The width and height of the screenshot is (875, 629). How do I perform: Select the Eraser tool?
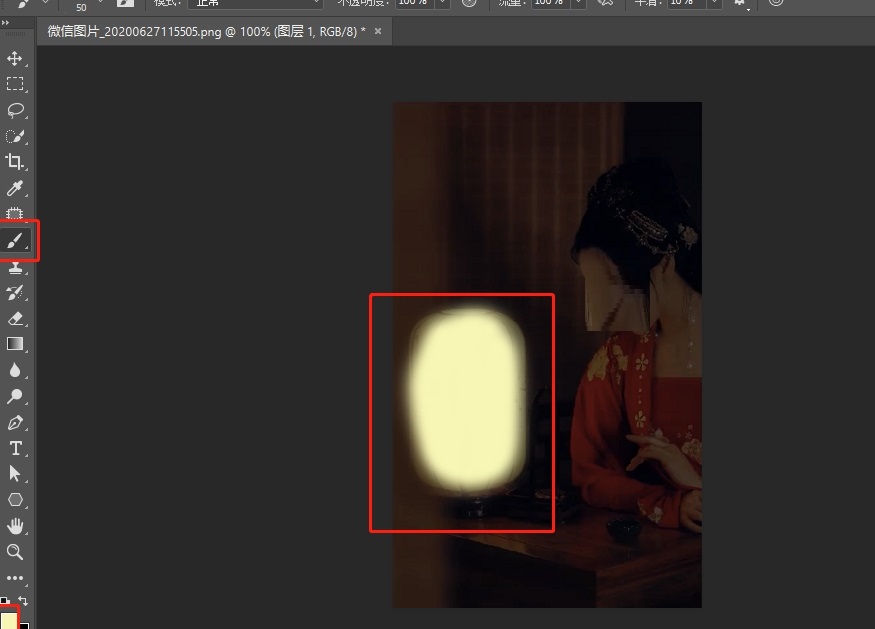point(15,318)
